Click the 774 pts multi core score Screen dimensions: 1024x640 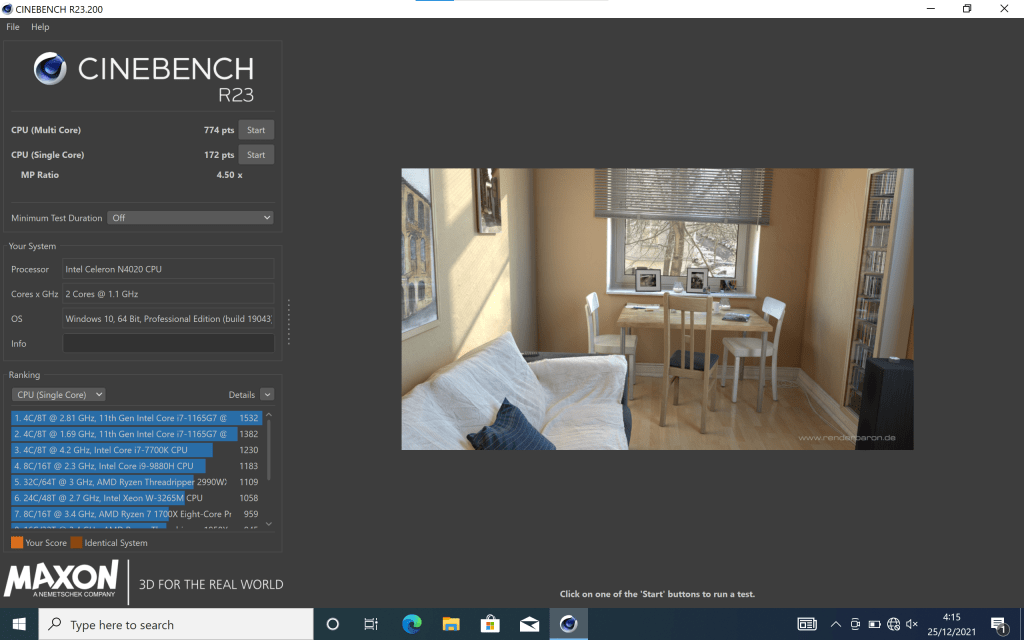(x=219, y=130)
